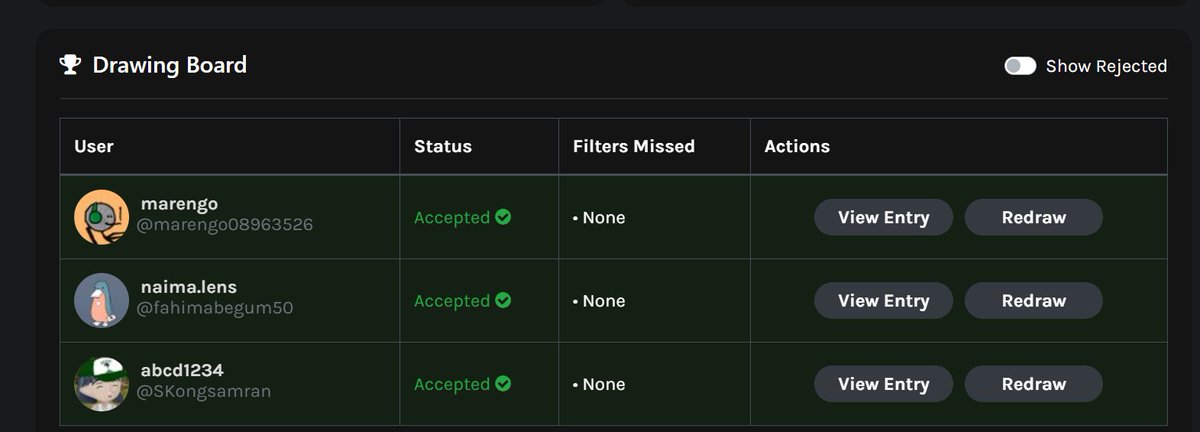Click naima.lens's profile avatar
This screenshot has width=1200, height=432.
point(102,300)
